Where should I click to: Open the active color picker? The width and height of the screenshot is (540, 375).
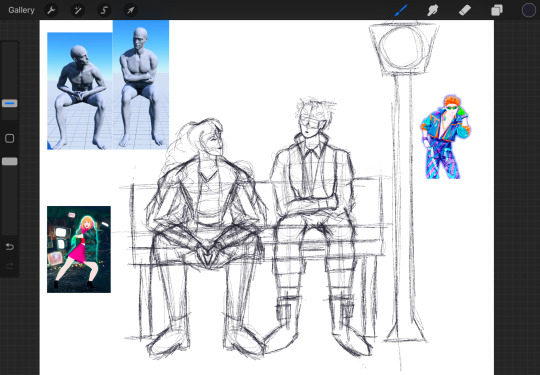(x=529, y=10)
